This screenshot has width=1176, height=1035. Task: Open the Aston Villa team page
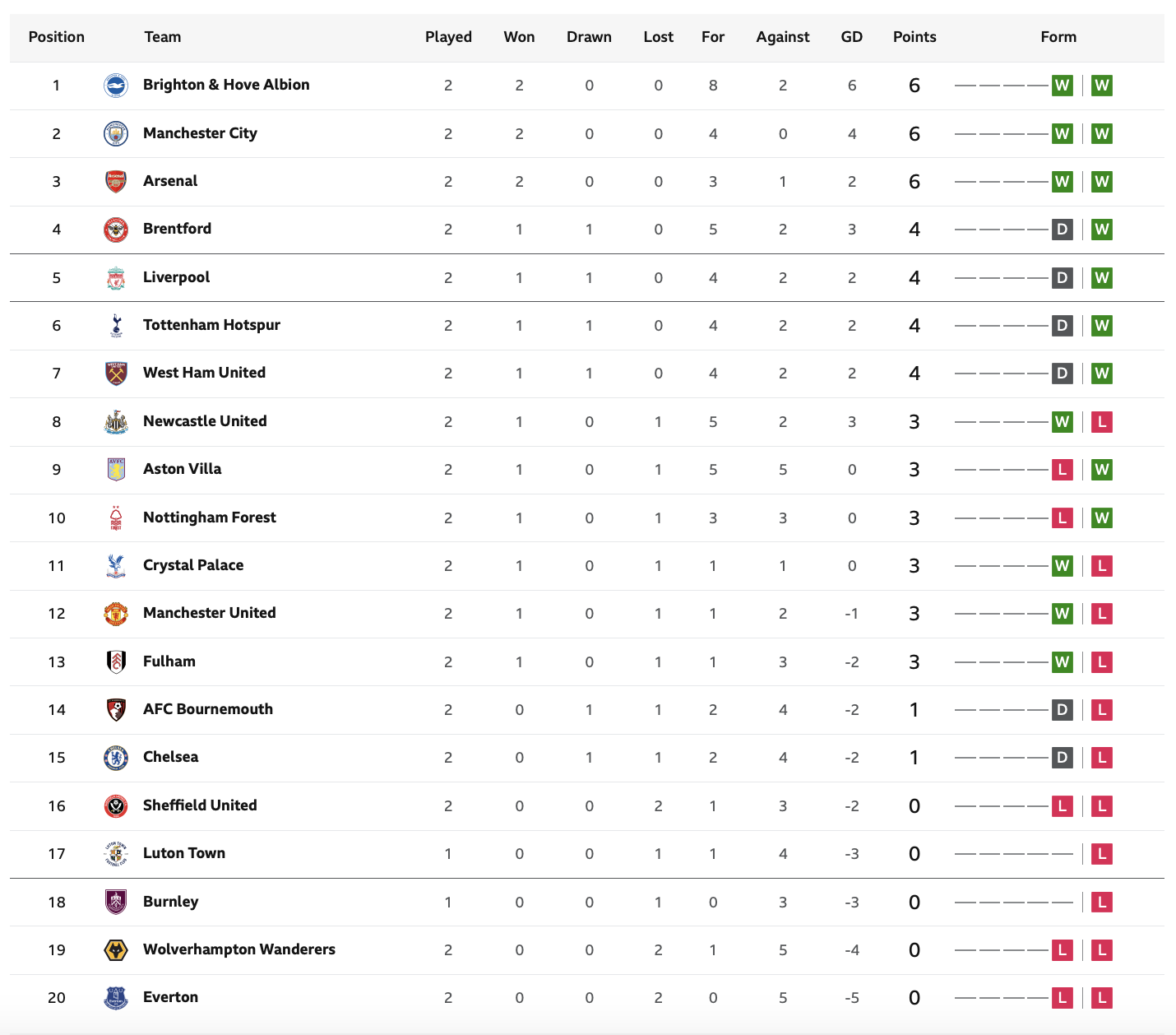(x=182, y=469)
